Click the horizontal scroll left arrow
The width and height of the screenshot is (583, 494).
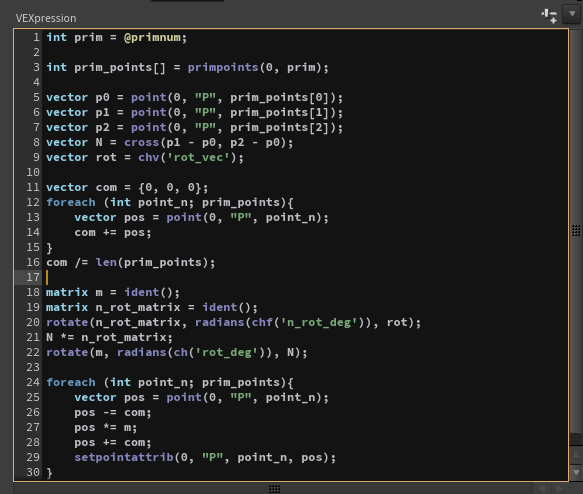[x=542, y=488]
